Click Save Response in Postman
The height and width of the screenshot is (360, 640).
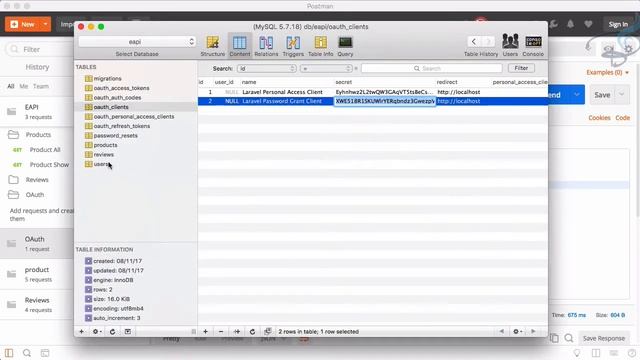[604, 338]
